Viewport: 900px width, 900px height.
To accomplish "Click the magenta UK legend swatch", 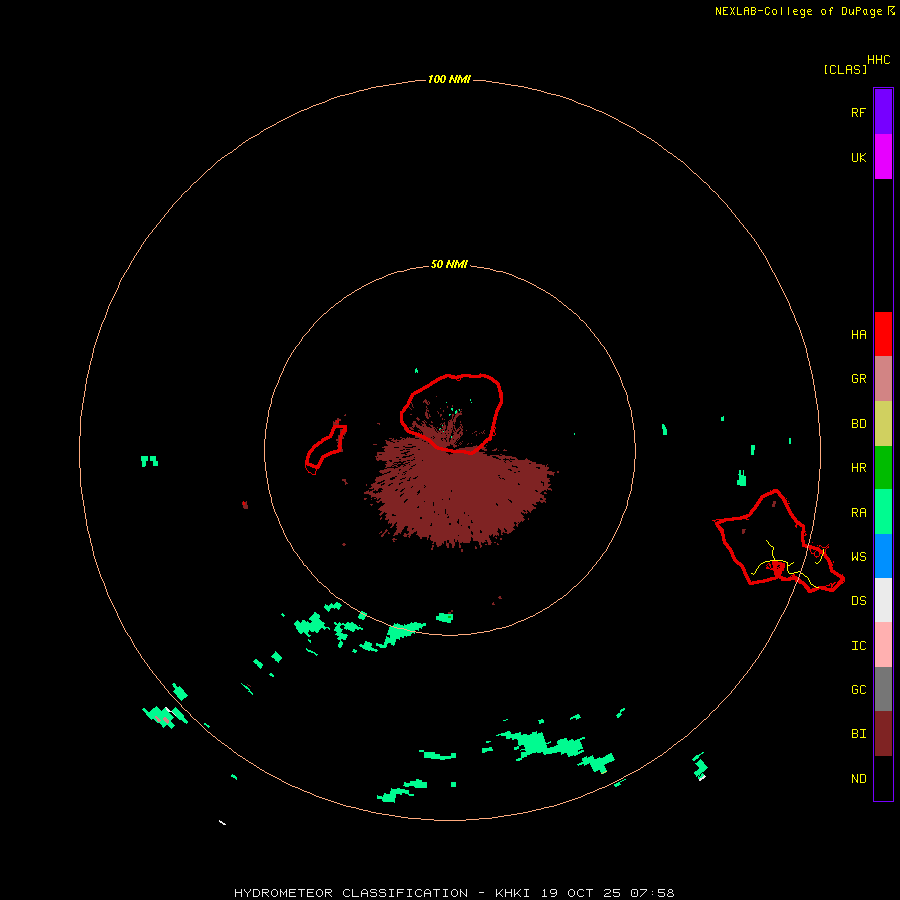I will (883, 157).
